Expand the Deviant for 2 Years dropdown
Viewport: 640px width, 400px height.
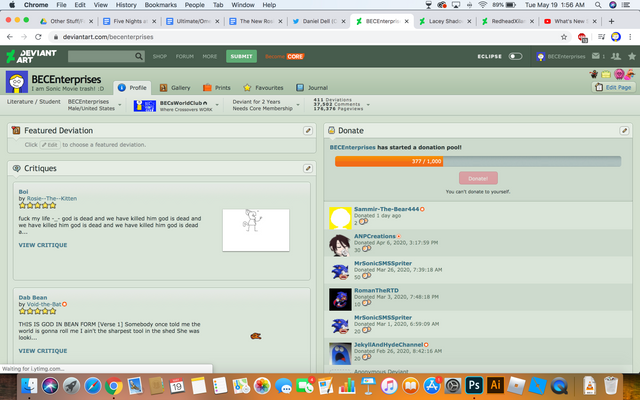[x=298, y=105]
